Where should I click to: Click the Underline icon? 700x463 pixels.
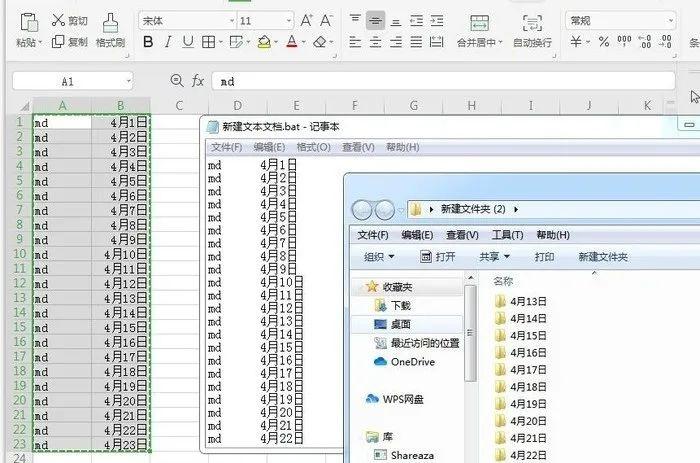point(187,42)
